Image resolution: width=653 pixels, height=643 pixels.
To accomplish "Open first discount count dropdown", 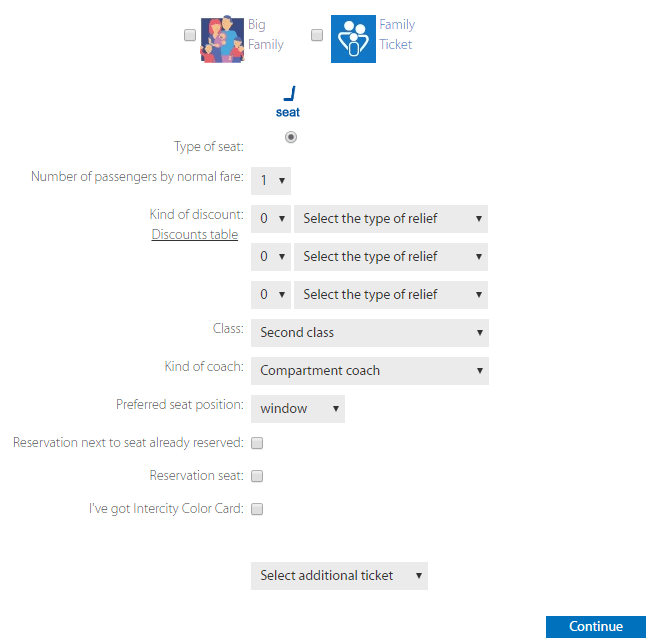I will tap(271, 219).
